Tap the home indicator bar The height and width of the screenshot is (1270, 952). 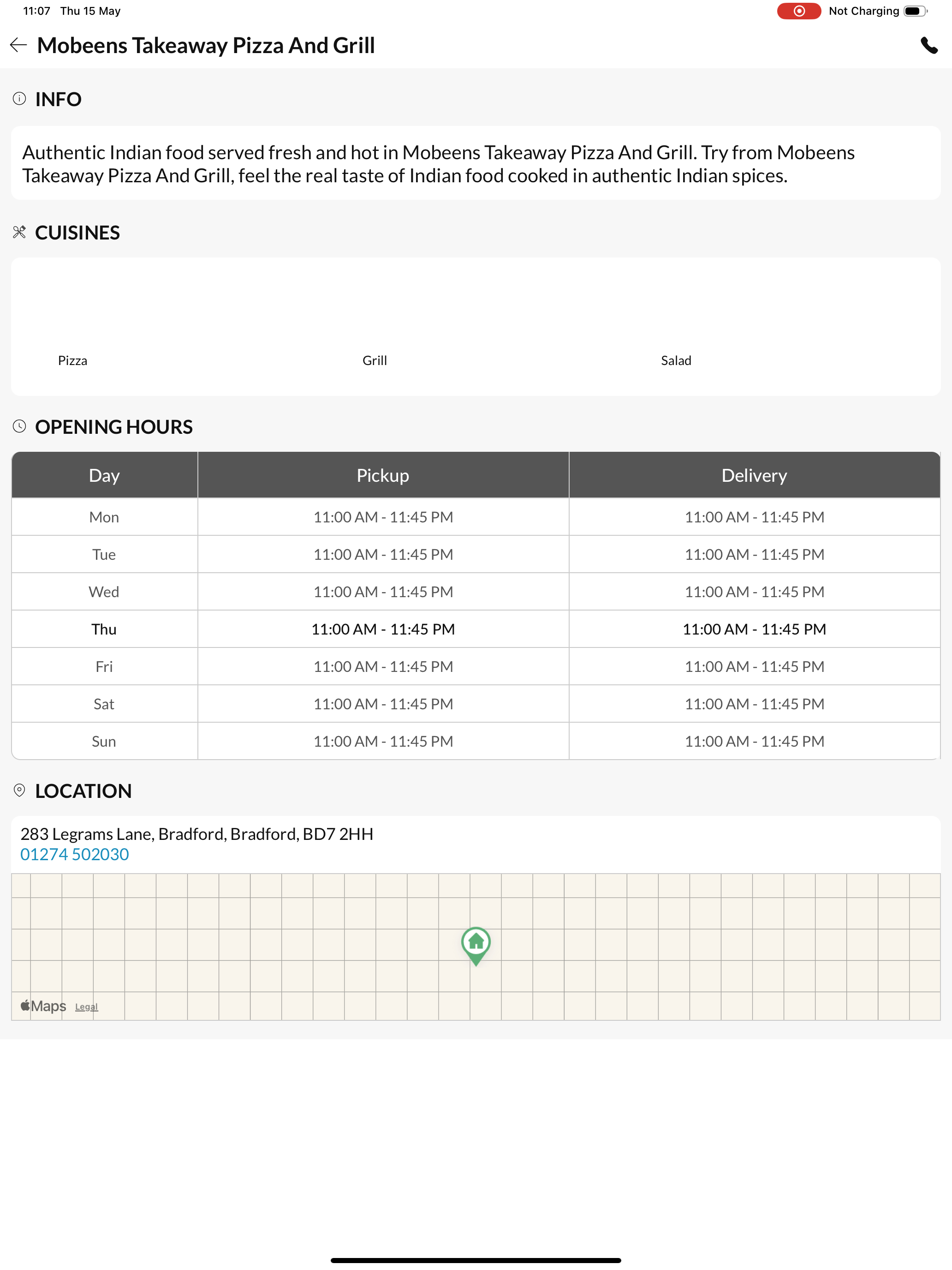(476, 1260)
